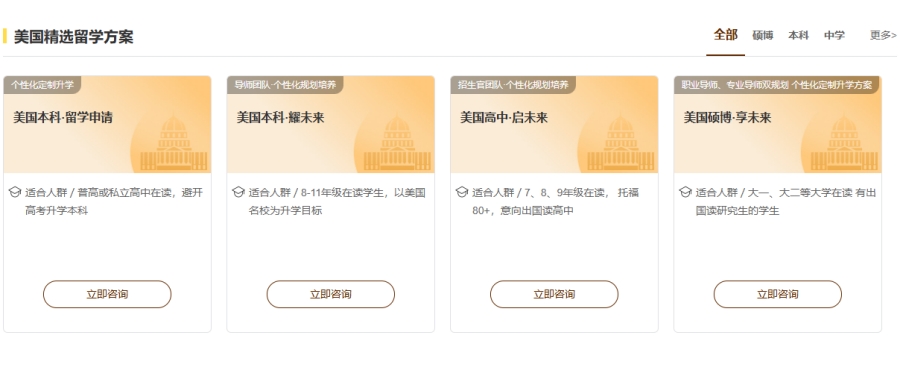Click graduation cap icon in 美国高中·启未来 card

coord(461,192)
